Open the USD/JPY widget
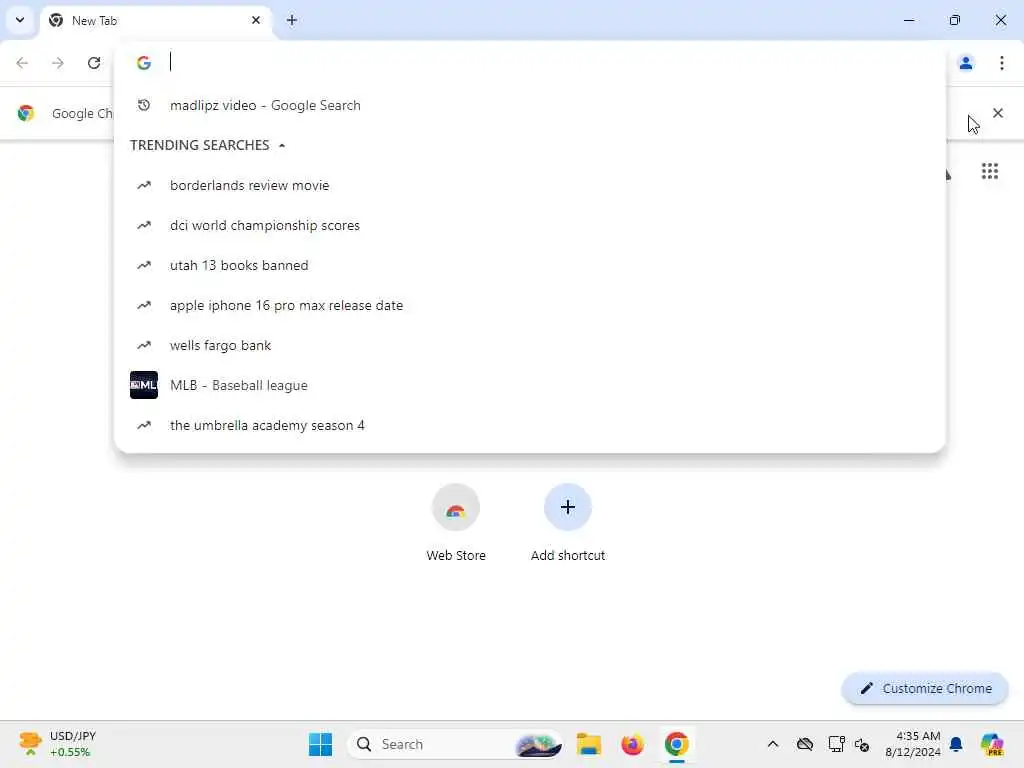 (57, 744)
